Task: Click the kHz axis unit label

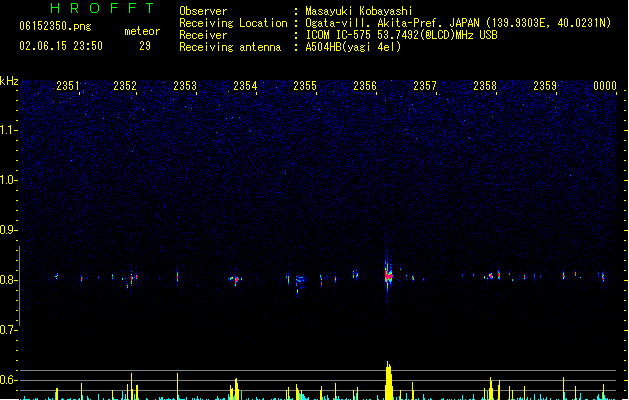Action: (9, 81)
